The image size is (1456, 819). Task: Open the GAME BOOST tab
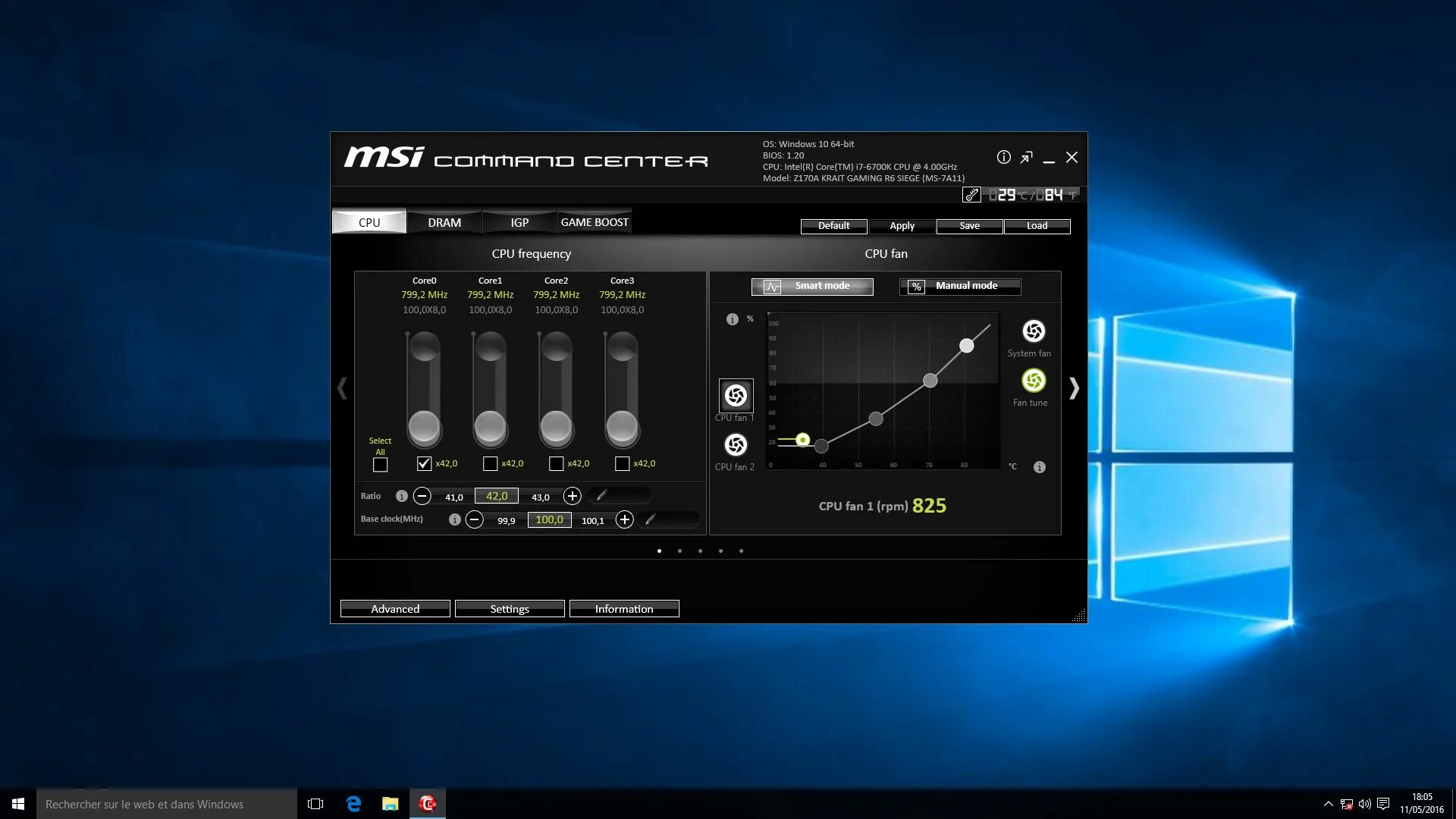click(595, 222)
